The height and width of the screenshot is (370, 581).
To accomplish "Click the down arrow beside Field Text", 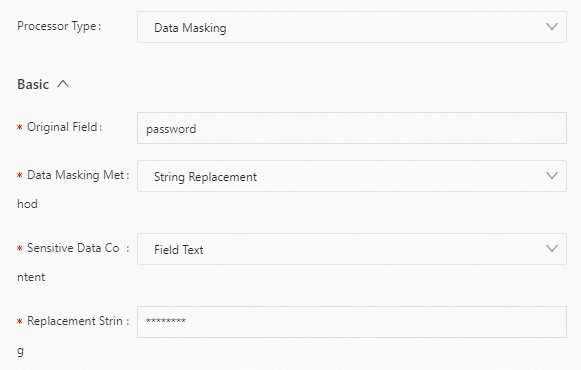I will click(552, 249).
